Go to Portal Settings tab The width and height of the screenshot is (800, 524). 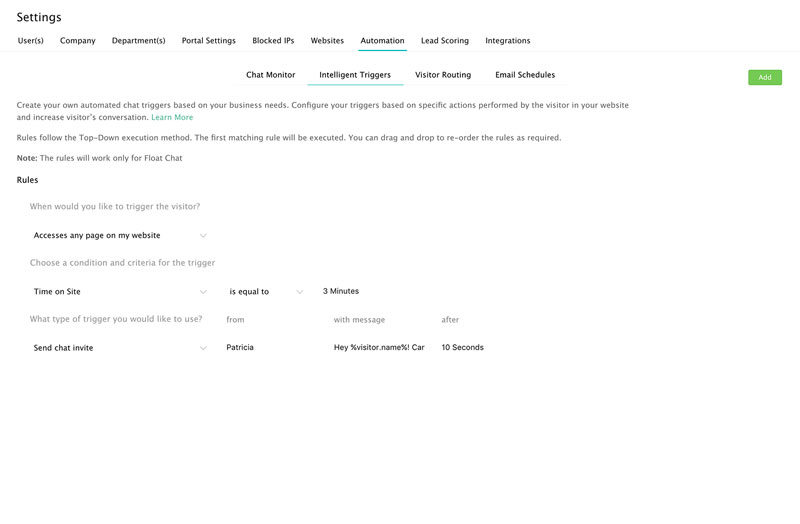pos(209,41)
